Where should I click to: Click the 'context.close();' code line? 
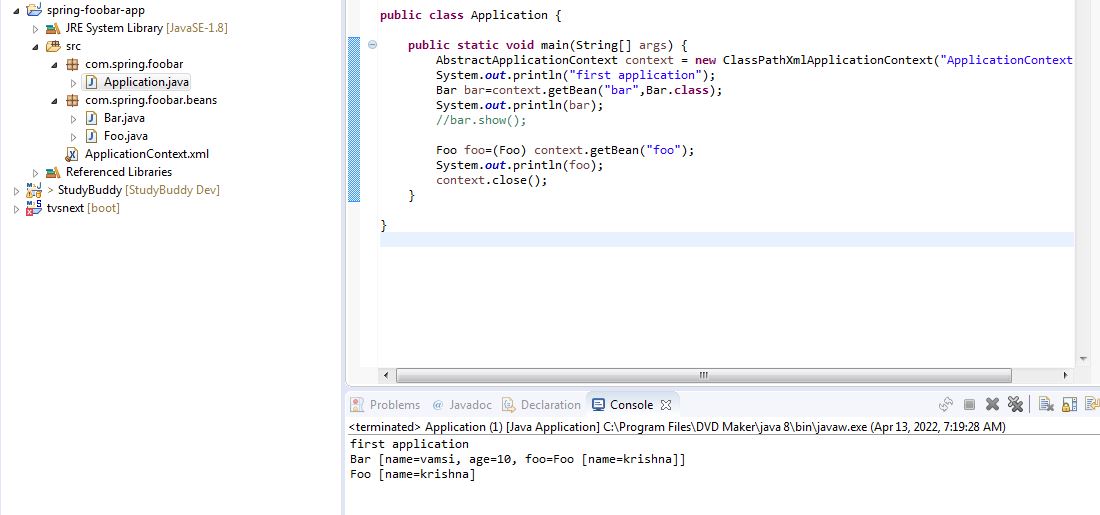click(x=491, y=180)
